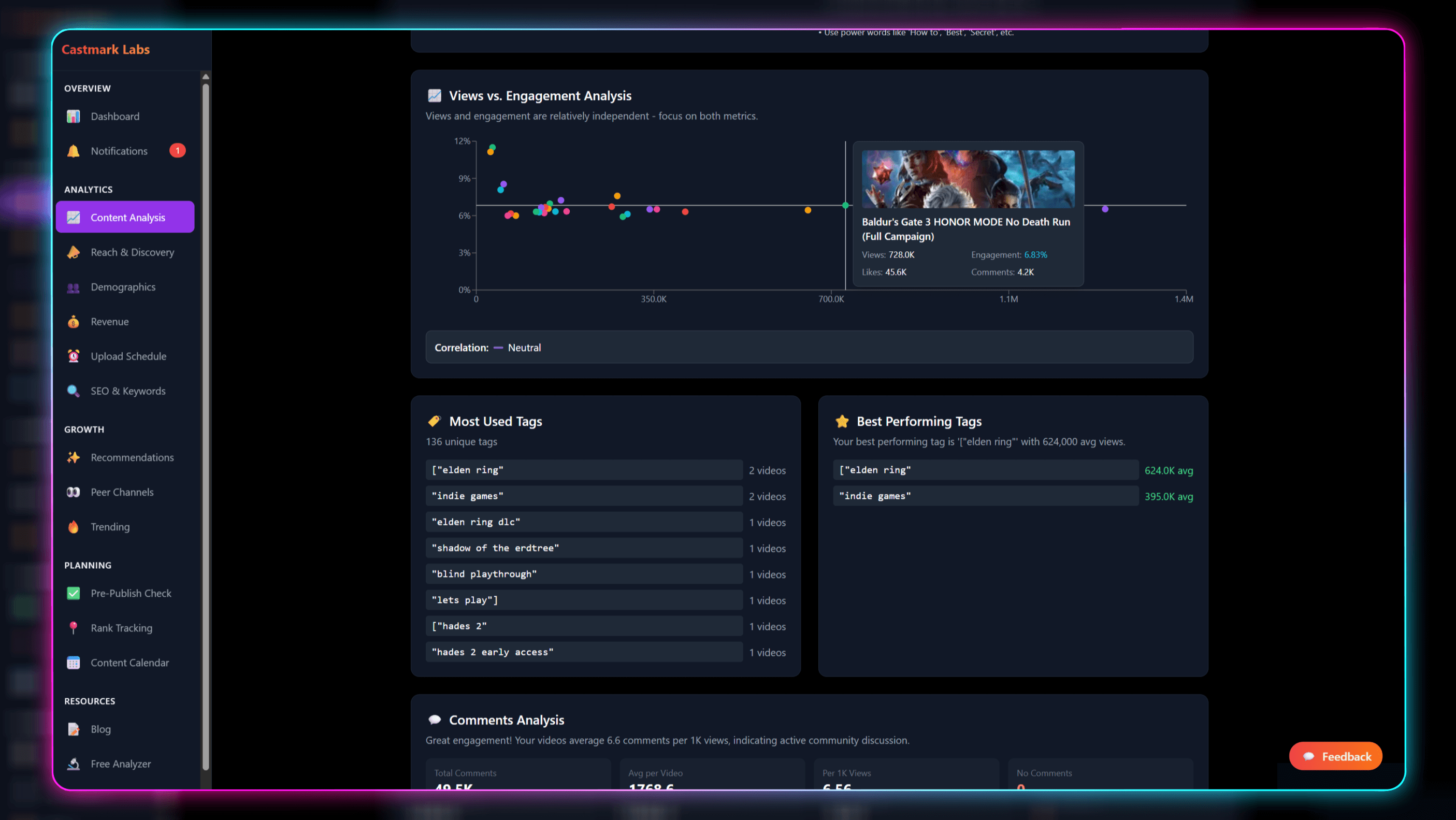Open Pre-Publish Check via the green checkmark
Viewport: 1456px width, 820px height.
click(74, 594)
